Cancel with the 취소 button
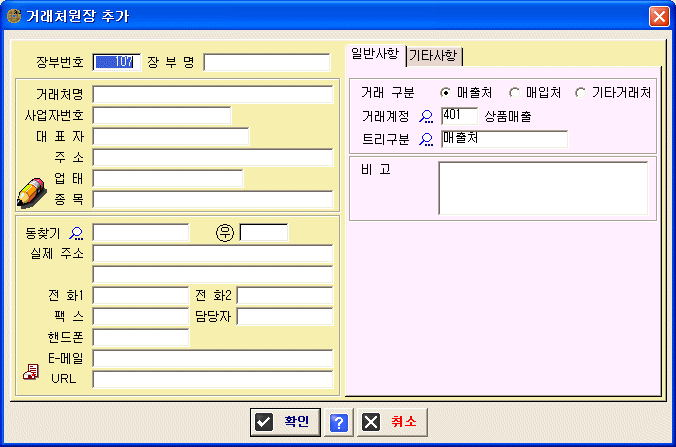 [392, 422]
